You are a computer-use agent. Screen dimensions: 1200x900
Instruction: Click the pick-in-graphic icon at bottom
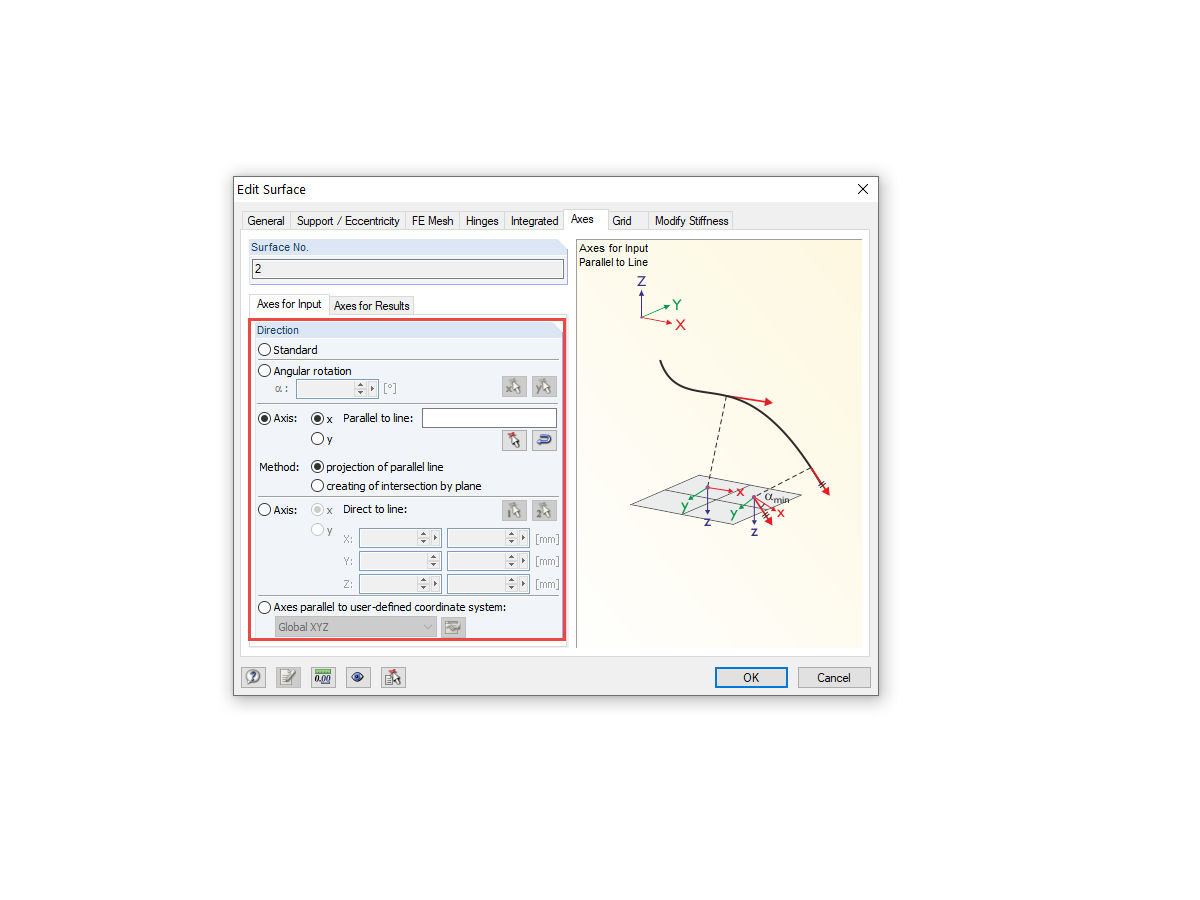click(393, 677)
